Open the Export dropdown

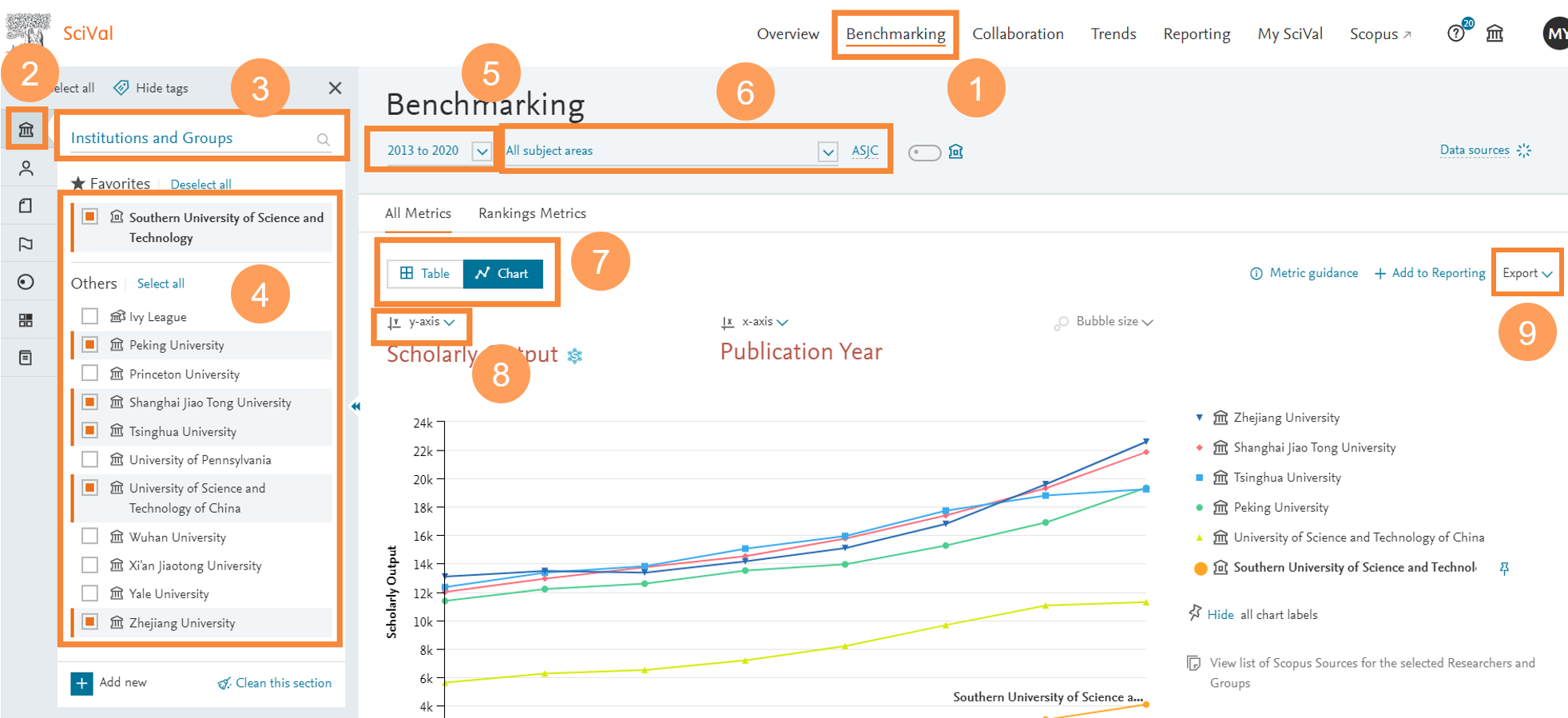[1527, 273]
